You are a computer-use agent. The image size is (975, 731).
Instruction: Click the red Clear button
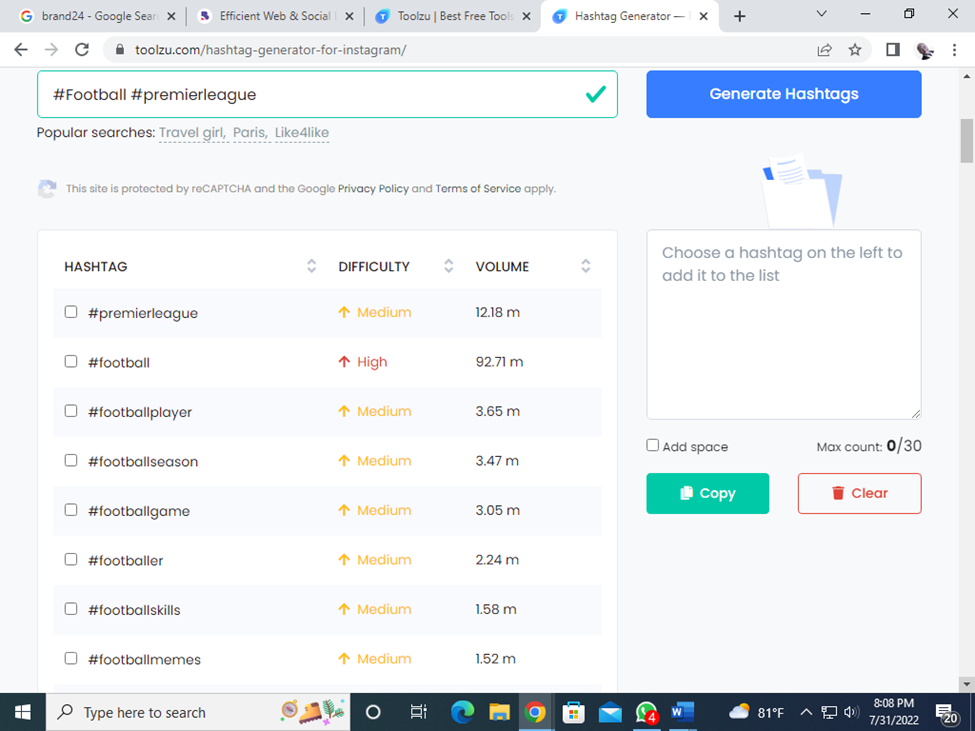pos(859,494)
